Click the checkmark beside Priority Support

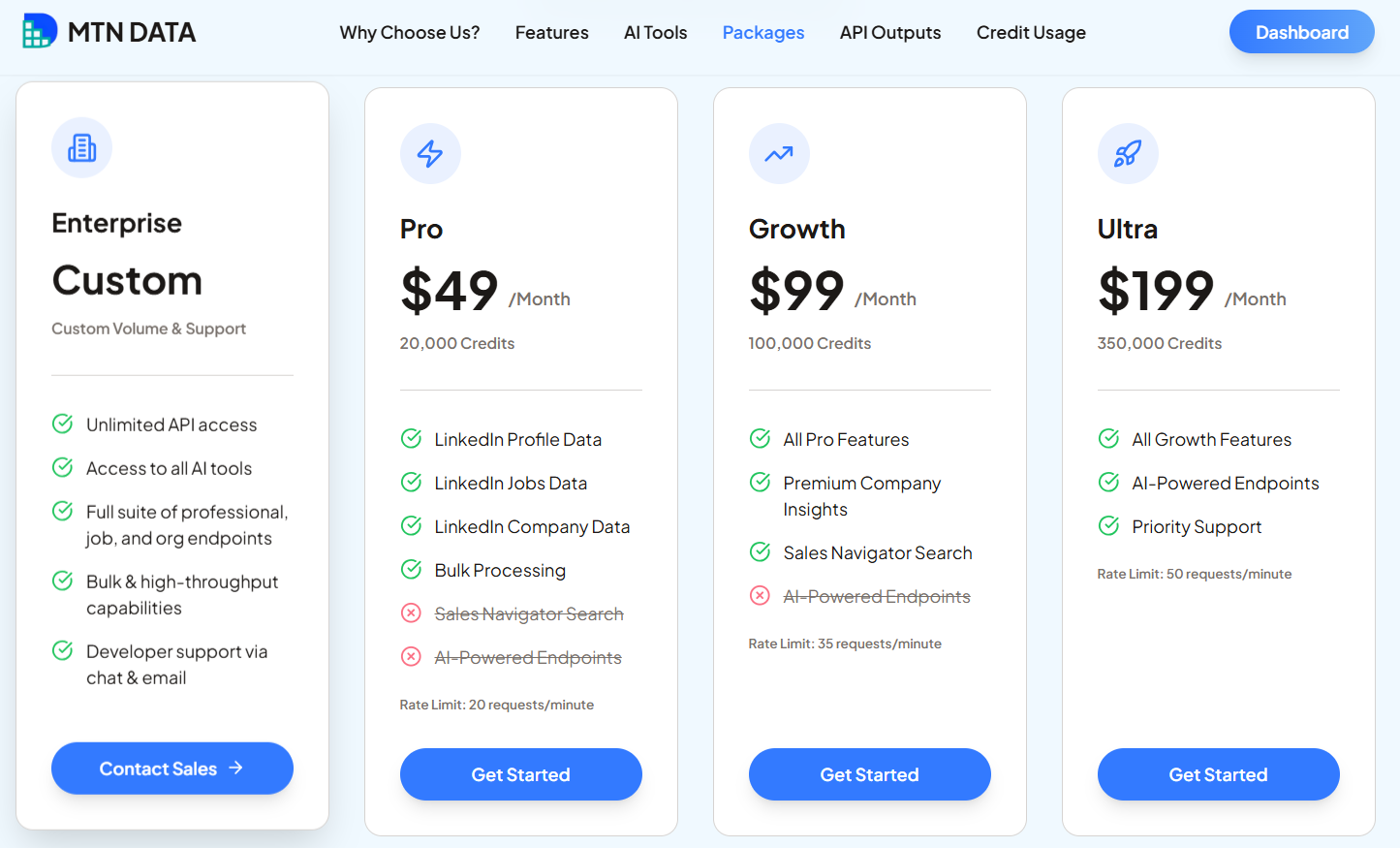click(1107, 525)
